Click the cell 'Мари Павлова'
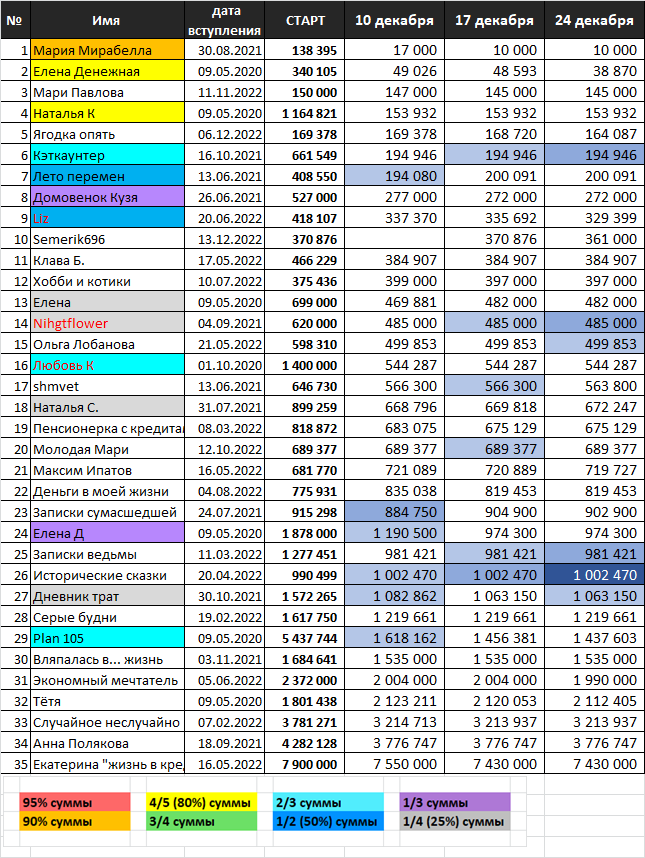 click(107, 92)
